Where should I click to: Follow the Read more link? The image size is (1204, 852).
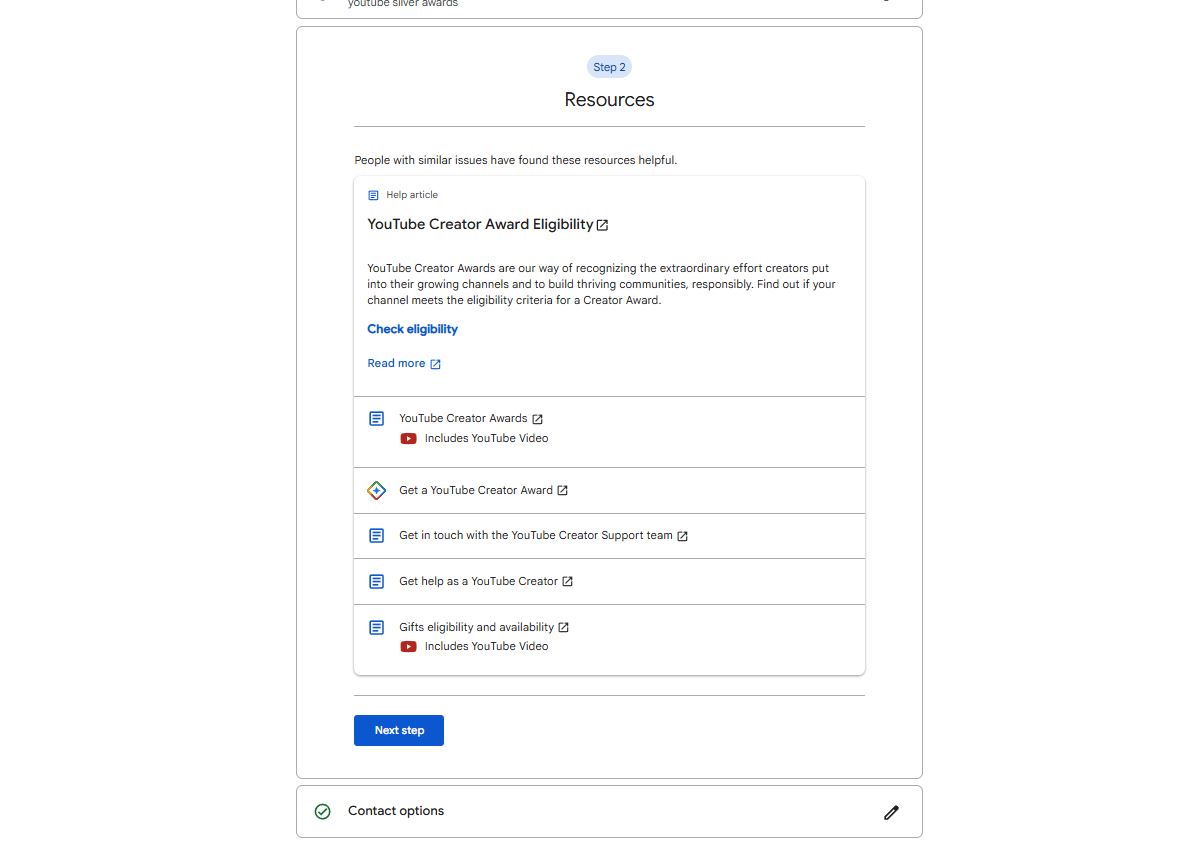(396, 364)
